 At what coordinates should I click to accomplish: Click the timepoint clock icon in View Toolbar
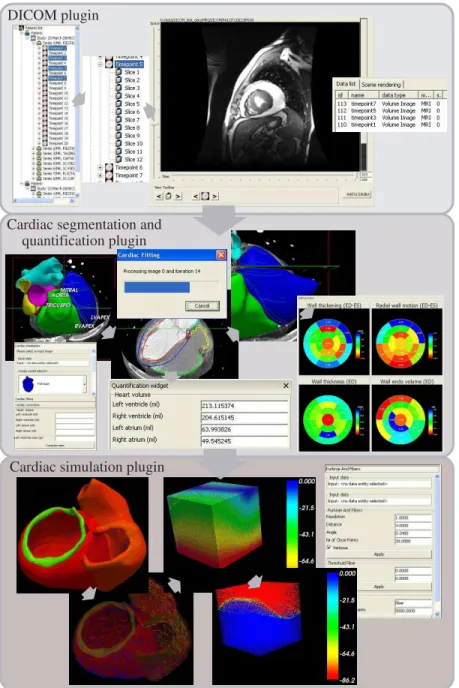205,196
